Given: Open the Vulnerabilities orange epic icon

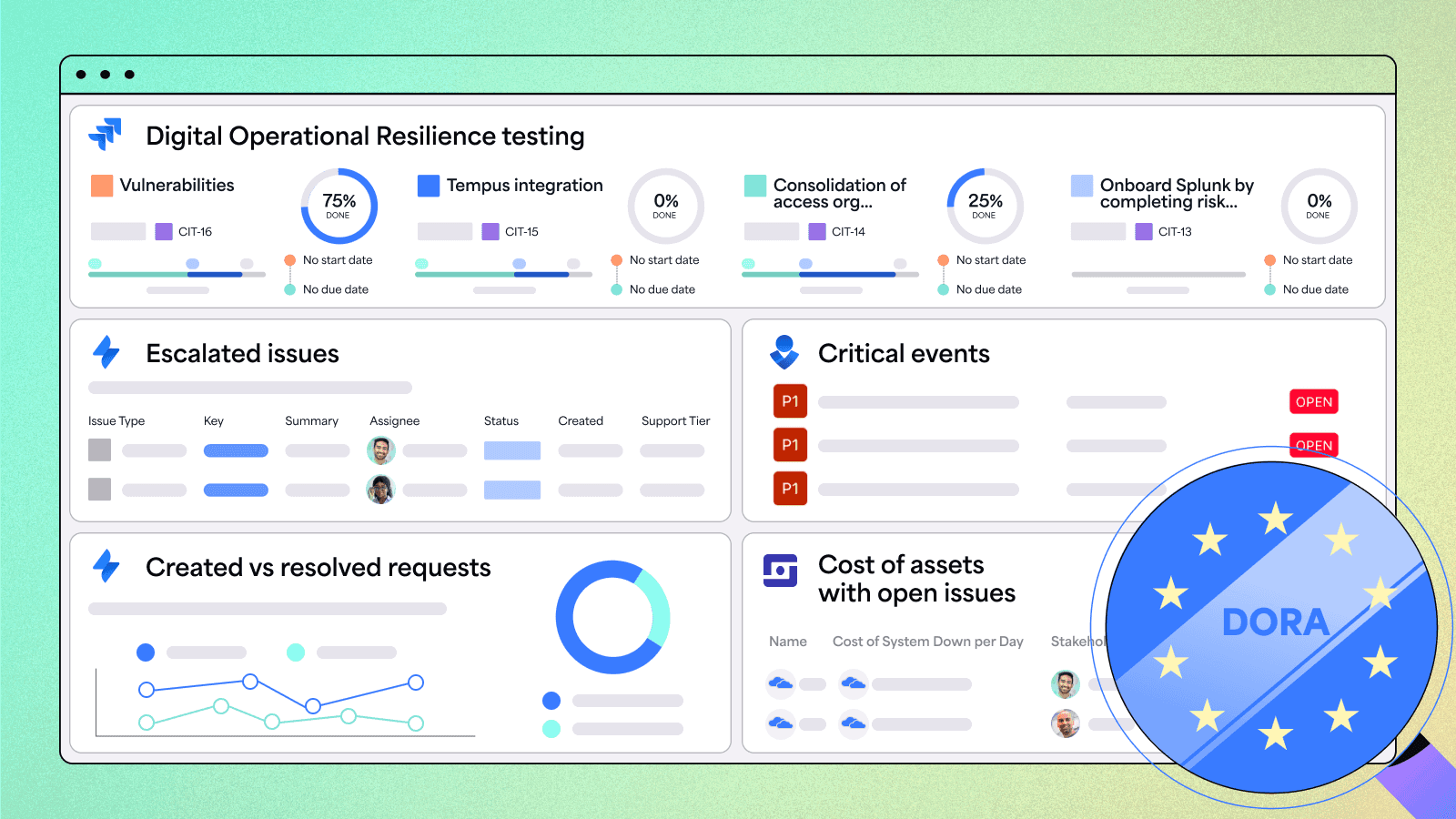Looking at the screenshot, I should click(x=102, y=186).
